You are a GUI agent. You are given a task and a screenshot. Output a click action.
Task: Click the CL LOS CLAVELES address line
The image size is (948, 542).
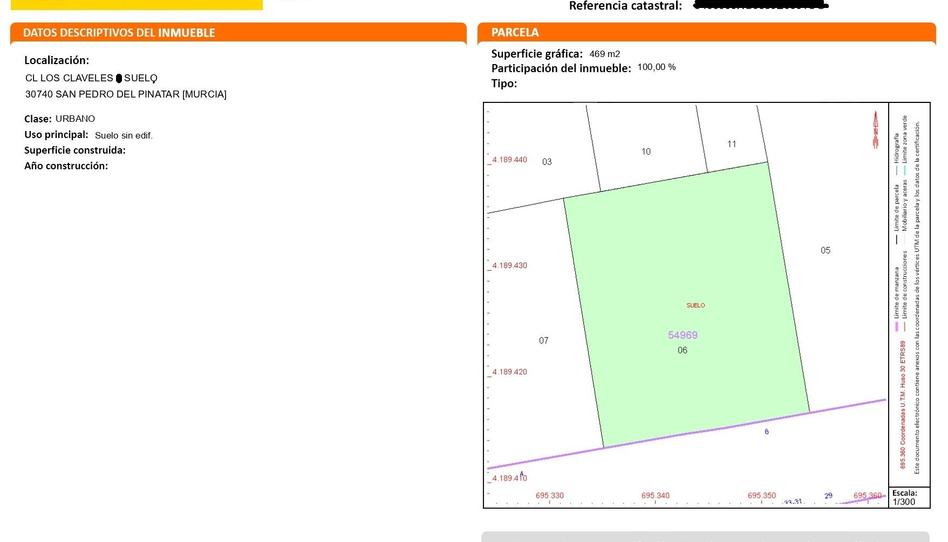90,77
